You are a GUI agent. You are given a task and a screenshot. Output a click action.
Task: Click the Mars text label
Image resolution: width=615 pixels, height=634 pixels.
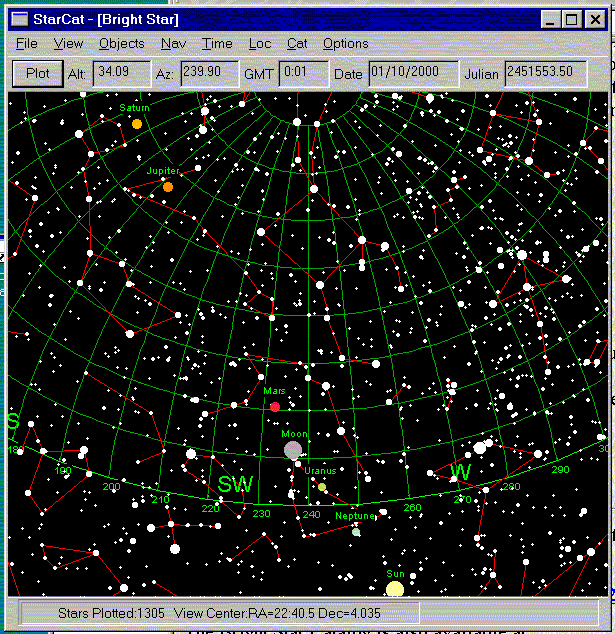pyautogui.click(x=275, y=391)
